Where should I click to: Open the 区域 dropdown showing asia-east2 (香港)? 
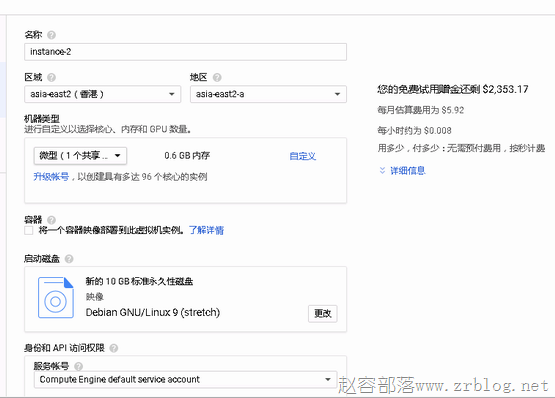103,94
